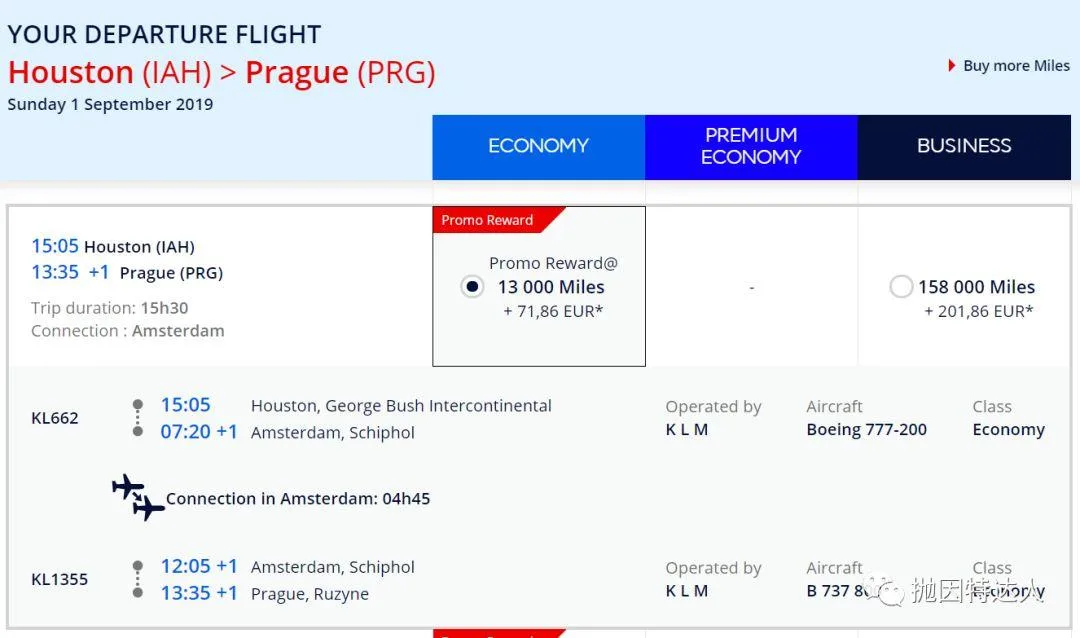Click flight number KL662
The width and height of the screenshot is (1080, 638).
(x=55, y=418)
